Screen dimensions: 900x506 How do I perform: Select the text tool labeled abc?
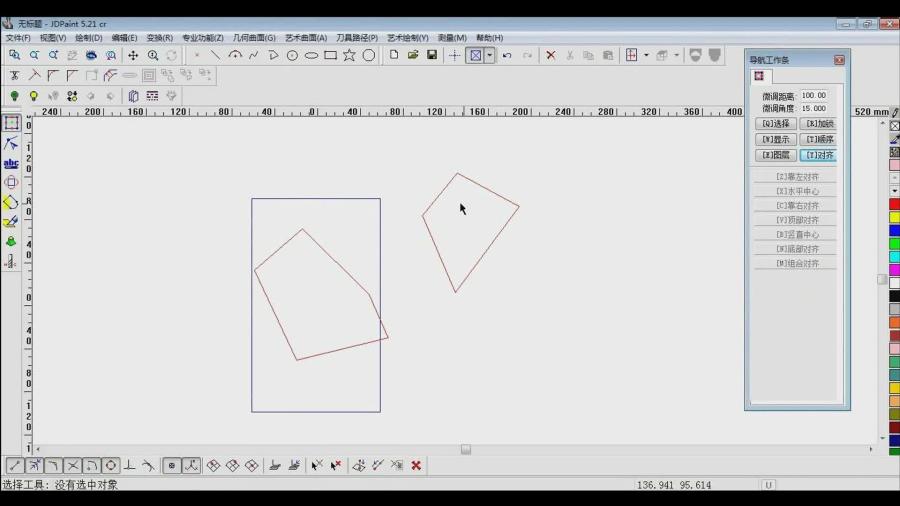tap(11, 163)
